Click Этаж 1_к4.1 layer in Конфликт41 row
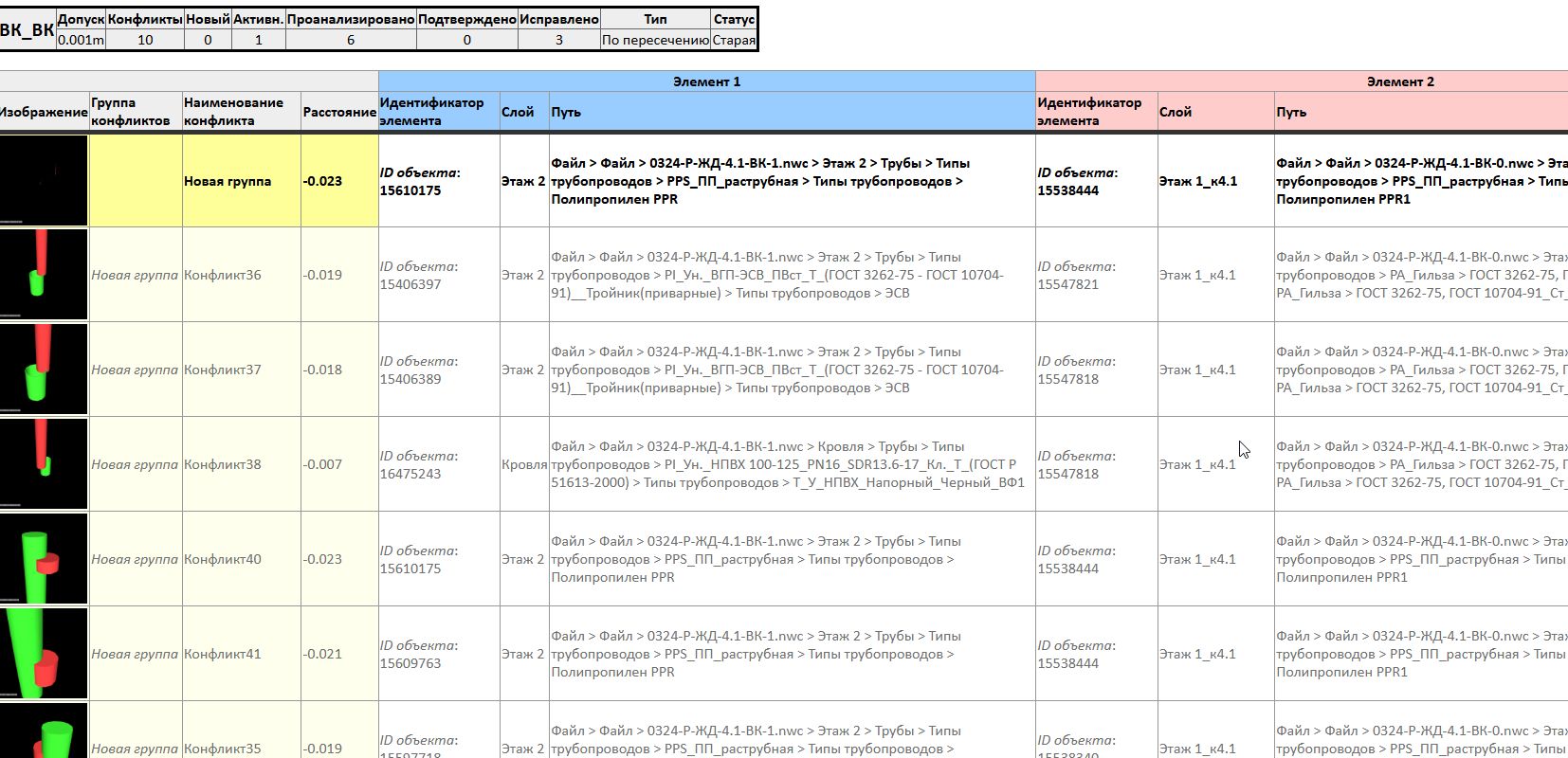 [1216, 654]
